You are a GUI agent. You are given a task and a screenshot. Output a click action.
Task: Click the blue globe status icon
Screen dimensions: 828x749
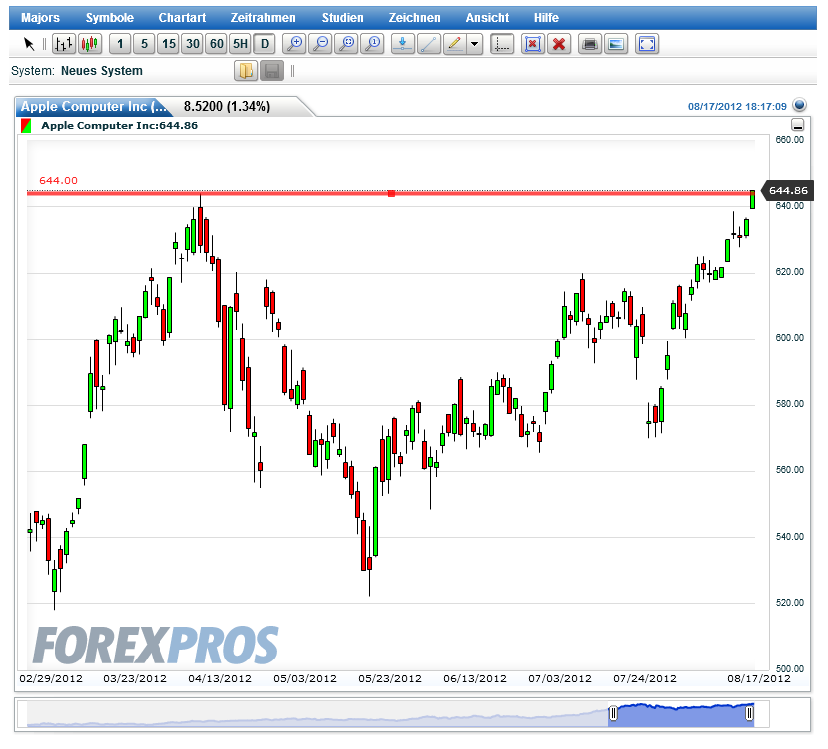[x=800, y=106]
